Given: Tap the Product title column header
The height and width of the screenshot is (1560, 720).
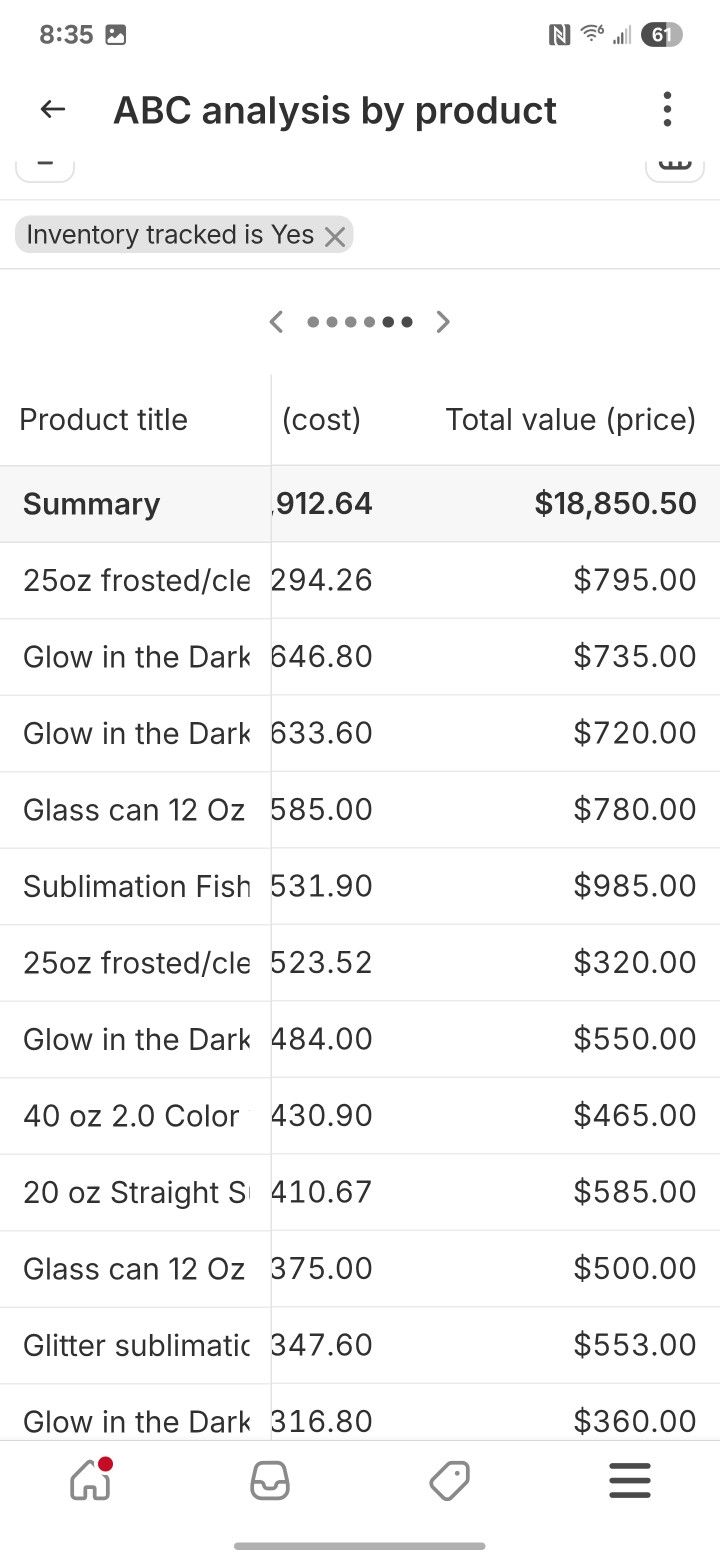Looking at the screenshot, I should pos(104,420).
